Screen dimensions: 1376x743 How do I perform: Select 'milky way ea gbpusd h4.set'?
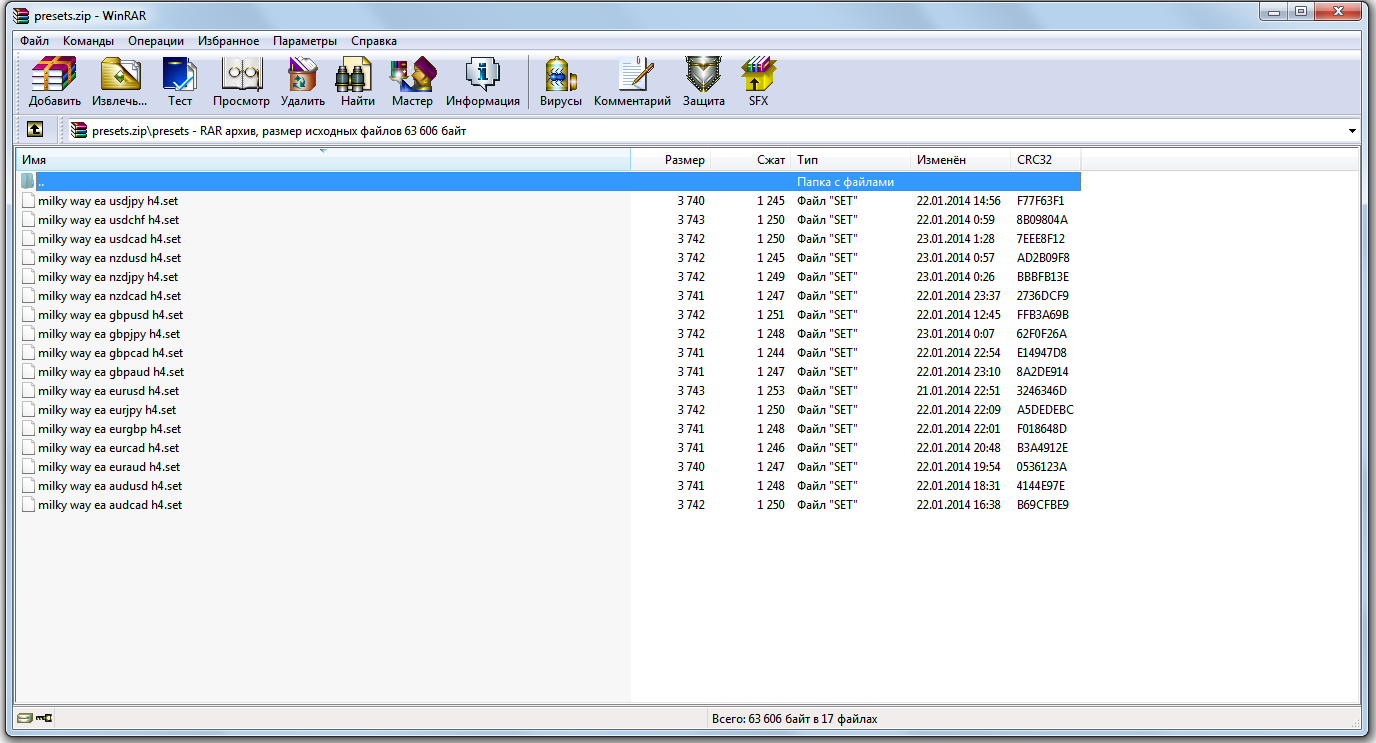110,315
